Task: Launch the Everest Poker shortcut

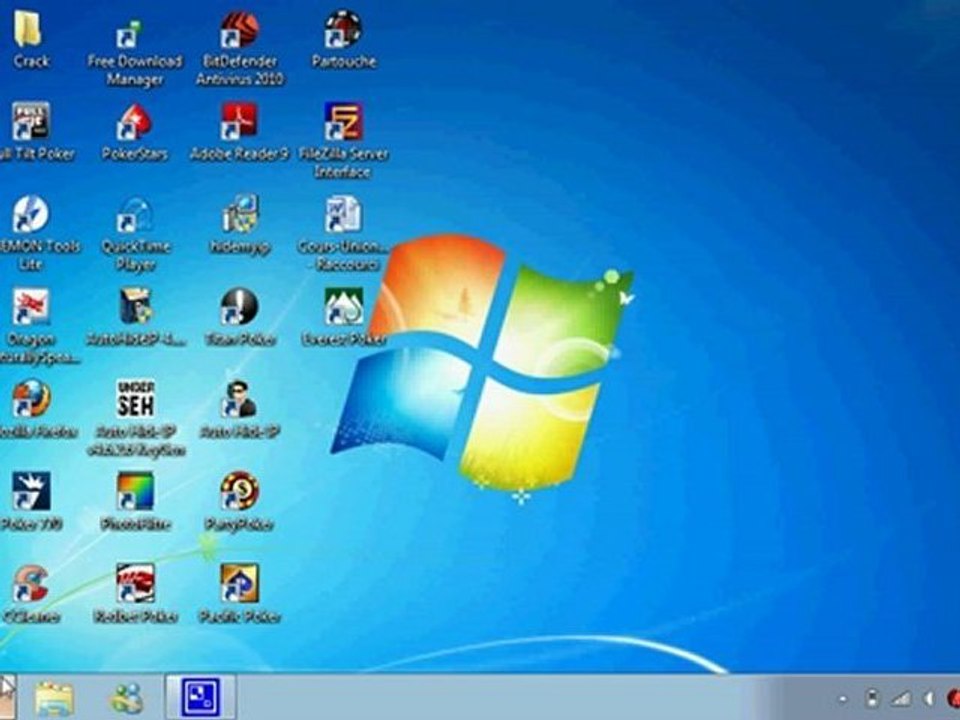Action: coord(343,306)
